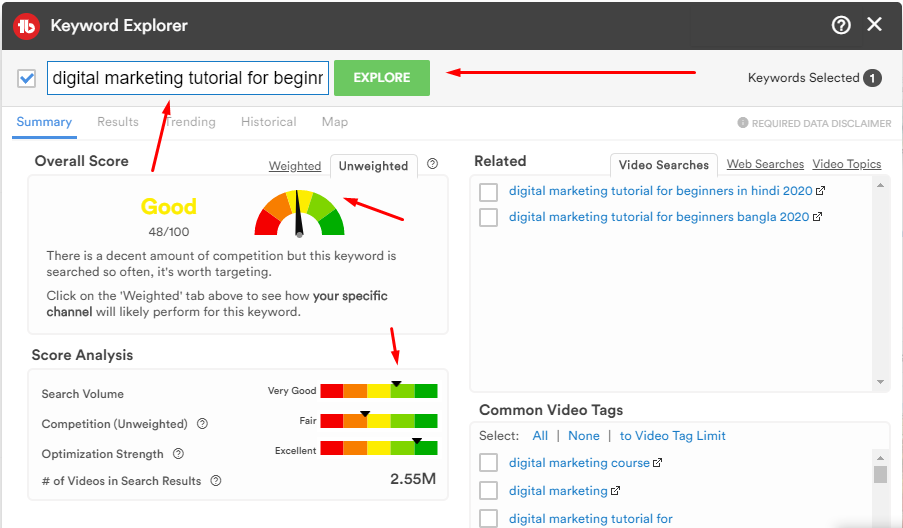The image size is (903, 528).
Task: Open REQUIRED DATA DISCLAIMER link
Action: (x=821, y=123)
